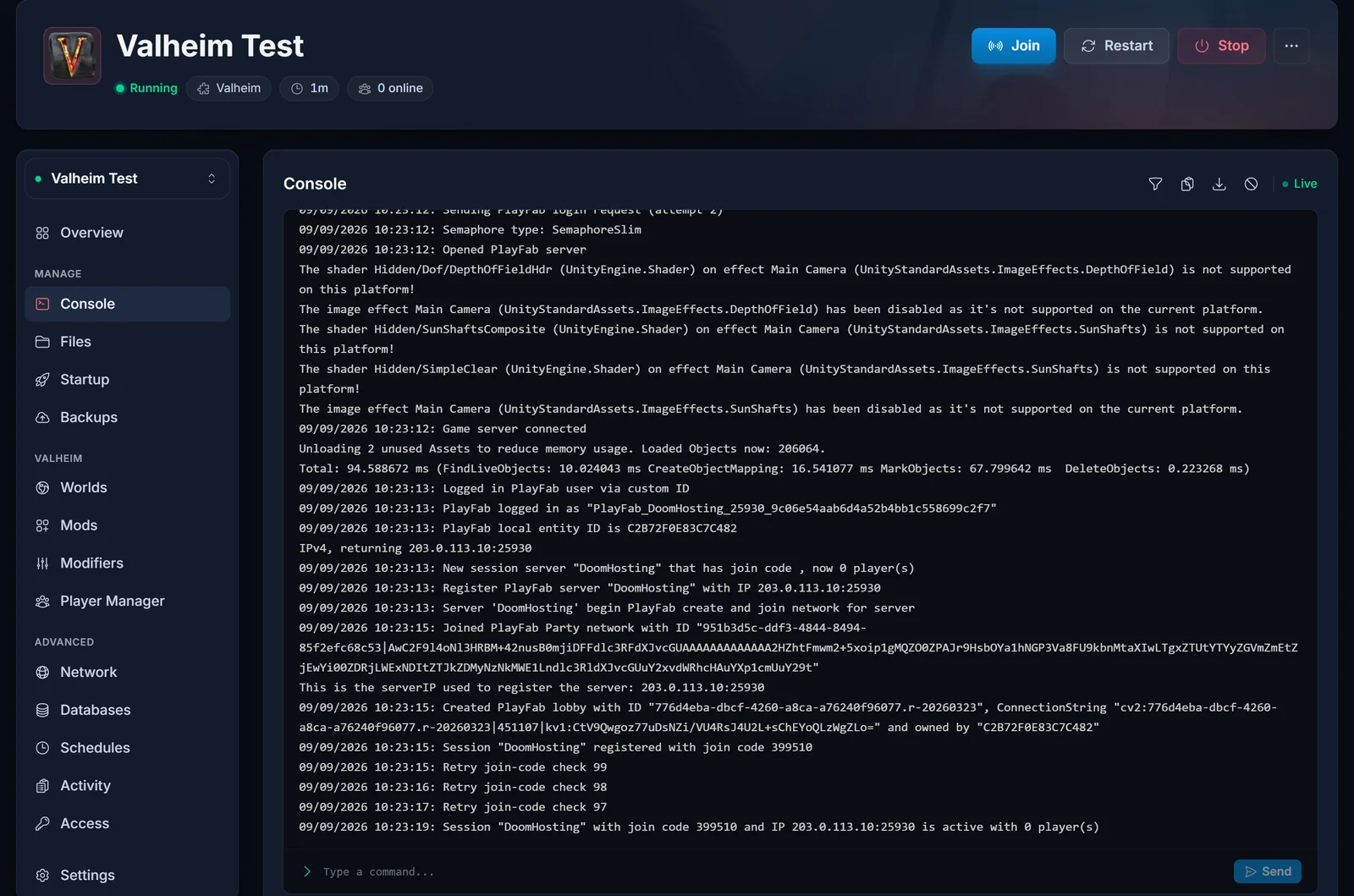Click the Valheim game logo thumbnail
Image resolution: width=1354 pixels, height=896 pixels.
click(72, 56)
